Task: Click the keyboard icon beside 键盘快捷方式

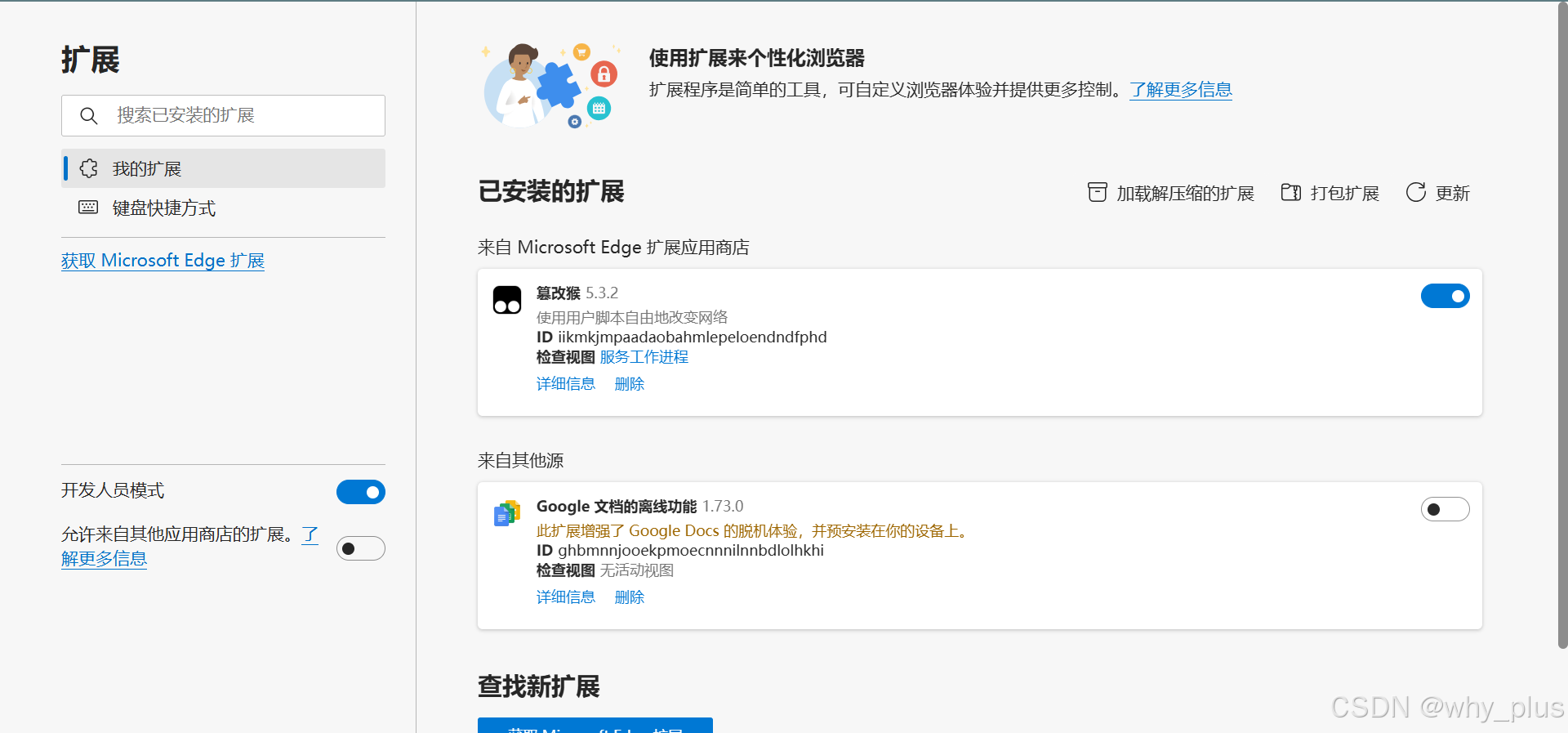Action: 88,208
